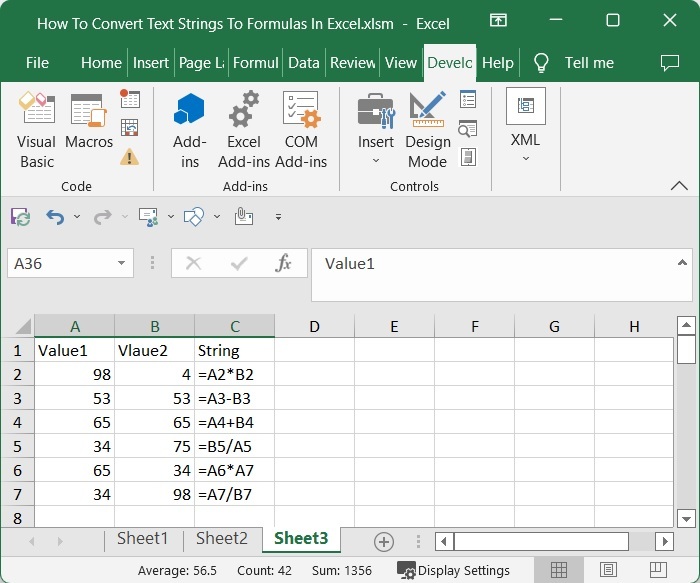Image resolution: width=700 pixels, height=583 pixels.
Task: Click the Macro Security warning icon
Action: pyautogui.click(x=130, y=156)
